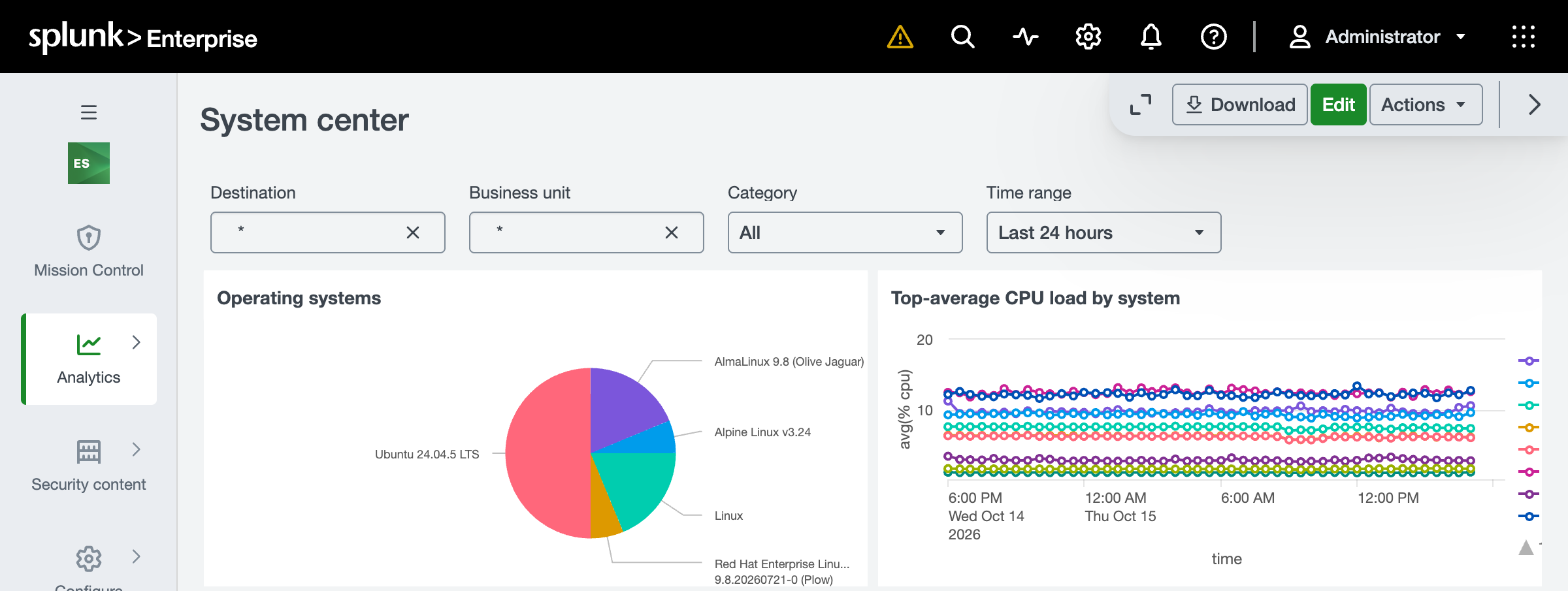Click the salmon pink legend marker
The width and height of the screenshot is (1568, 591).
click(x=1529, y=450)
